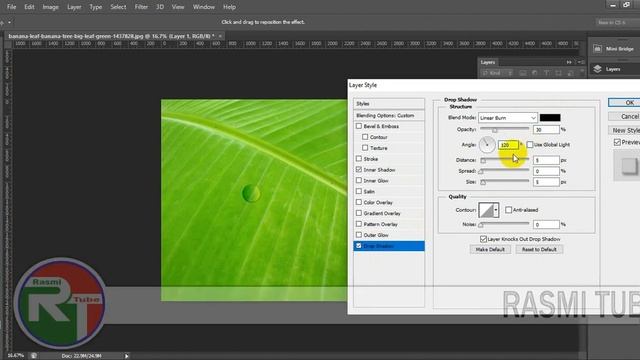Click the Noise slider track
This screenshot has width=640, height=360.
tap(504, 224)
